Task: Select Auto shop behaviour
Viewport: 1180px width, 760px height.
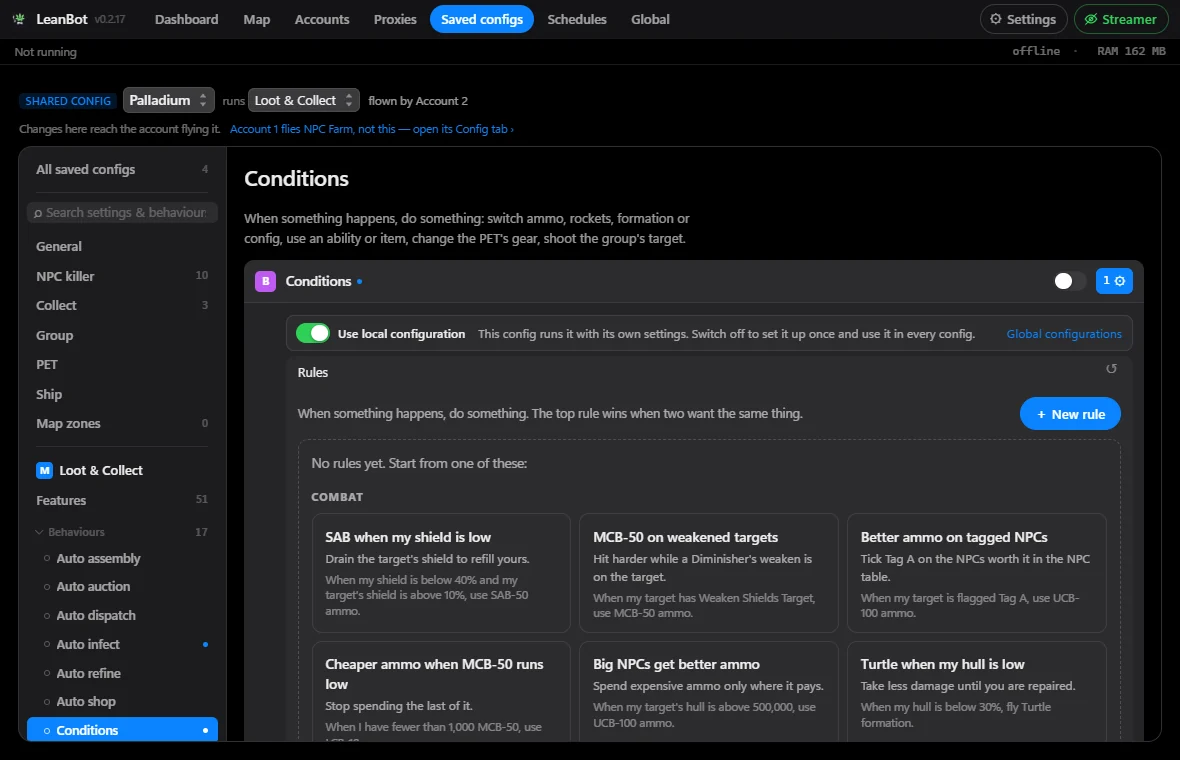Action: tap(122, 701)
